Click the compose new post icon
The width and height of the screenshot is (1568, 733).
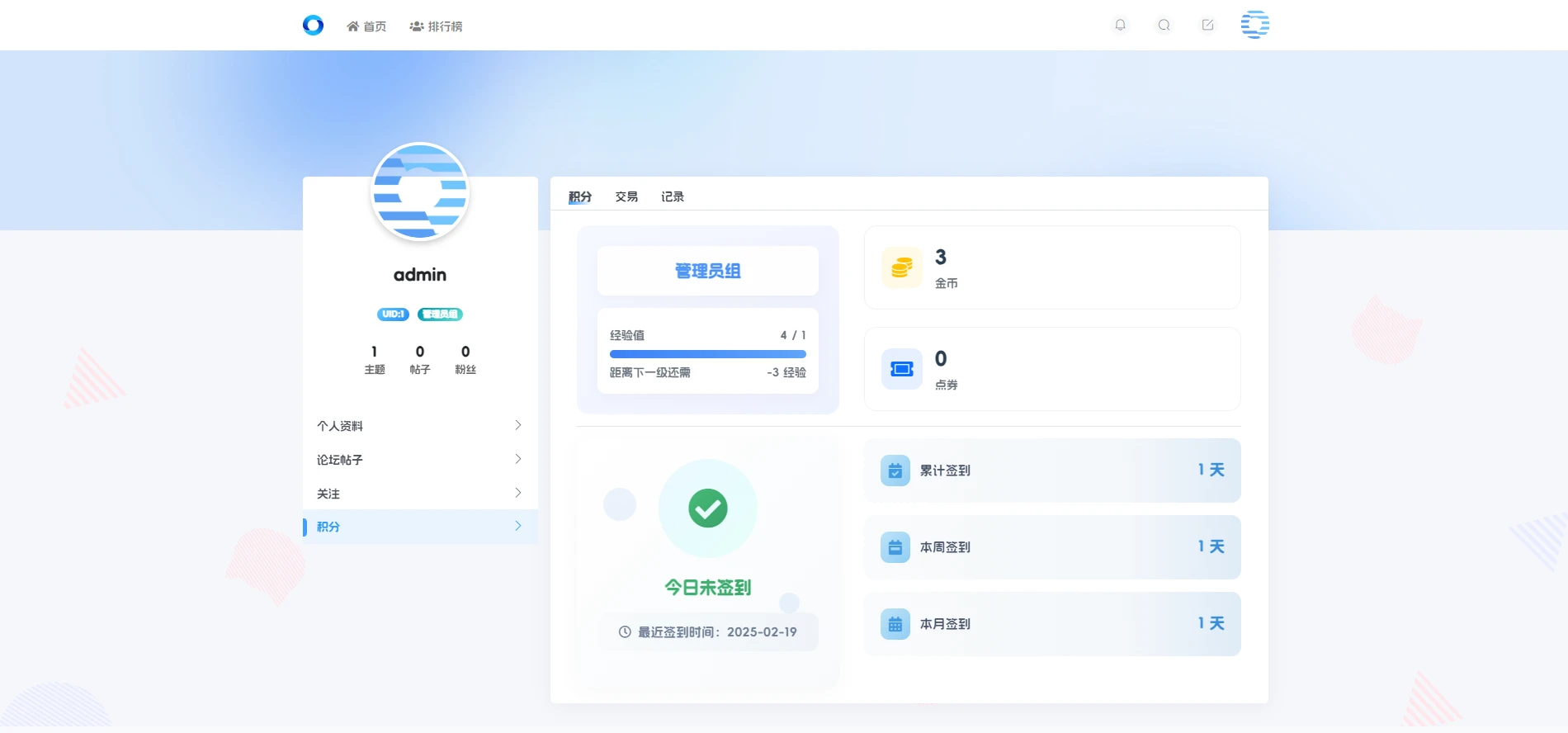(1207, 25)
